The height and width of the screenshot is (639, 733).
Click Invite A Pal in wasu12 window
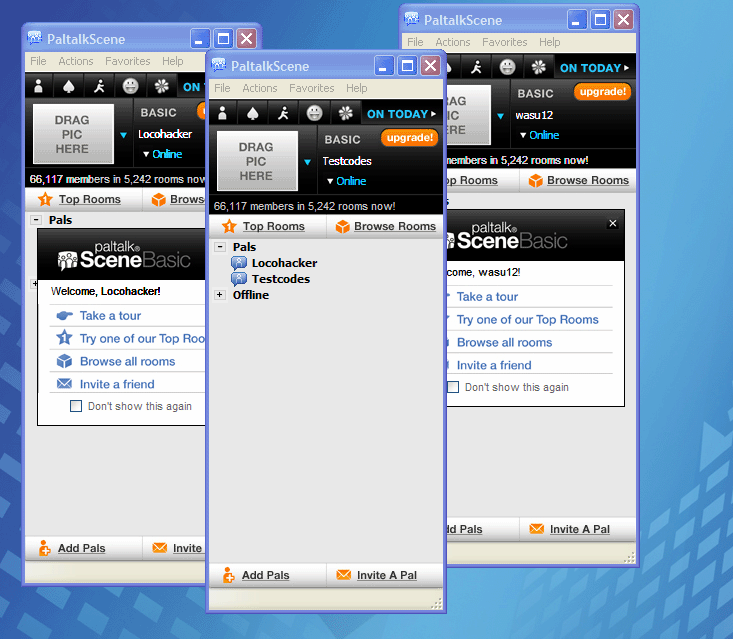[578, 529]
